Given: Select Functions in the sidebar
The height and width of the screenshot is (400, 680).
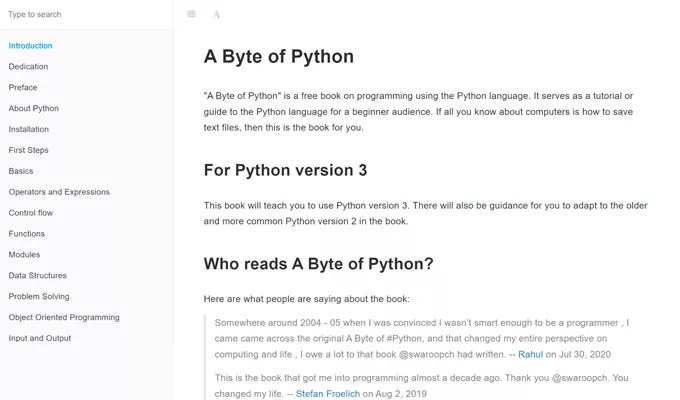Looking at the screenshot, I should 26,233.
